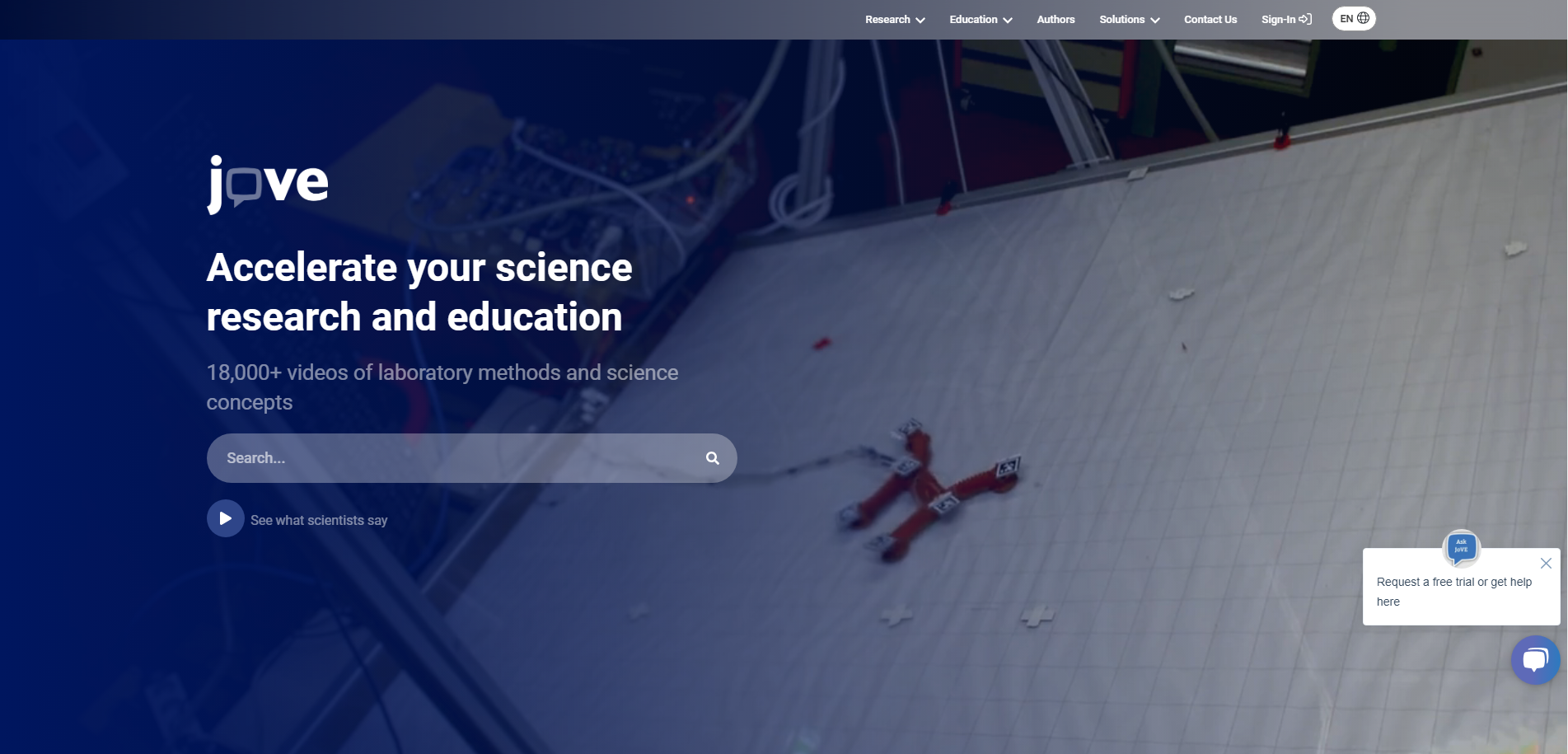Expand the Solutions dropdown menu
The height and width of the screenshot is (754, 1568).
(1129, 20)
